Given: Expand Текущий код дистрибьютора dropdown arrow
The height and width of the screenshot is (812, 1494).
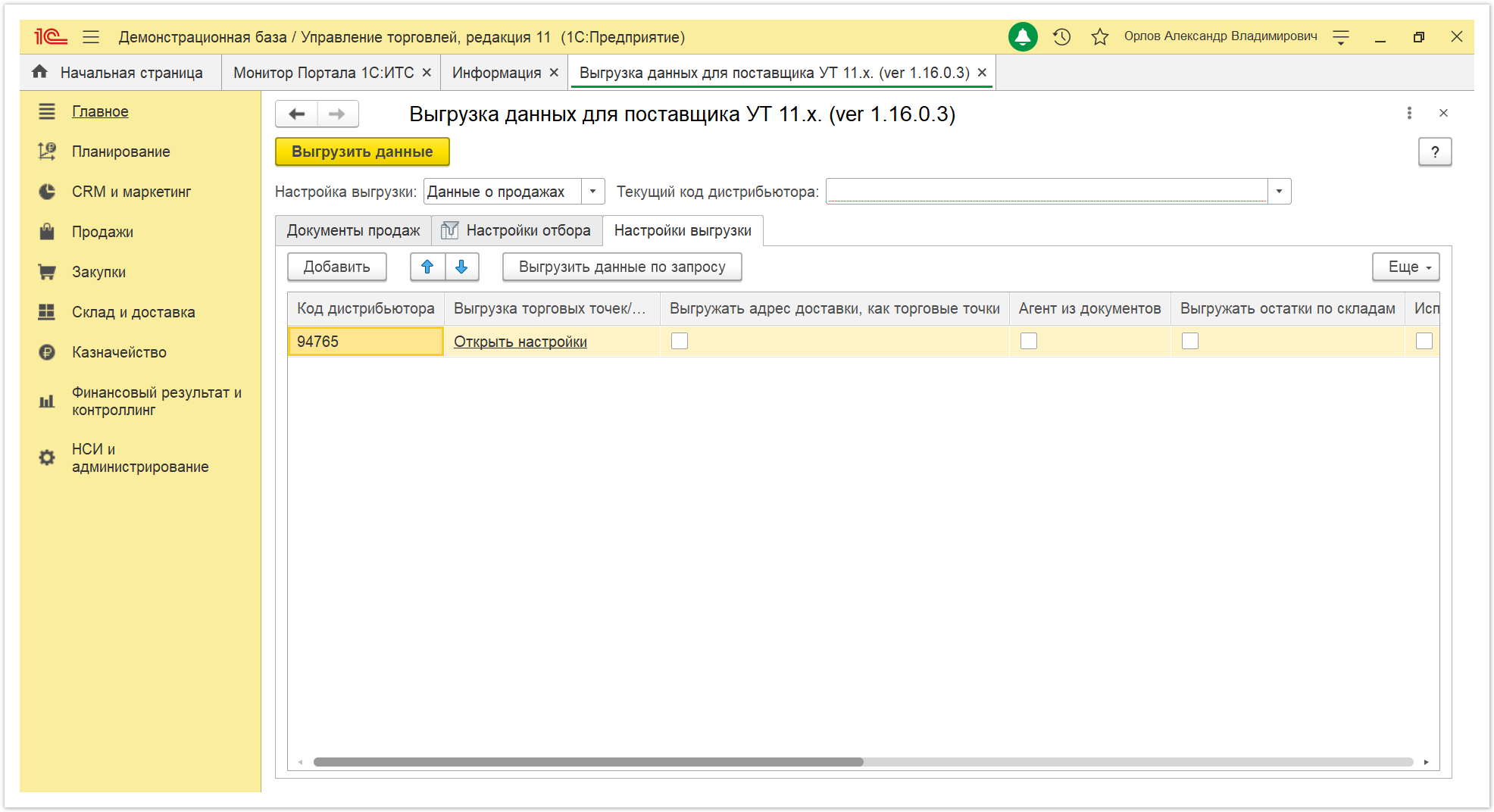Looking at the screenshot, I should [x=1280, y=192].
